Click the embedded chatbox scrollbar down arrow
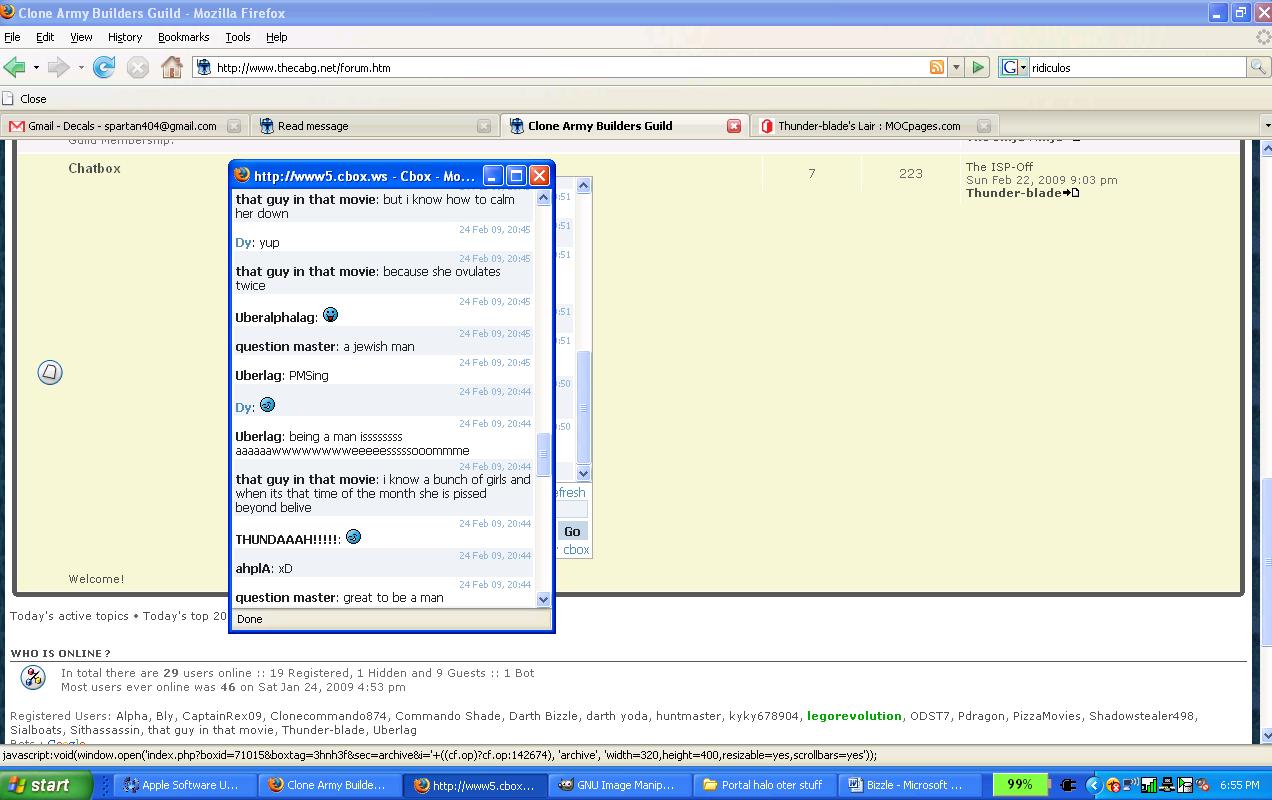The height and width of the screenshot is (800, 1272). (x=584, y=474)
